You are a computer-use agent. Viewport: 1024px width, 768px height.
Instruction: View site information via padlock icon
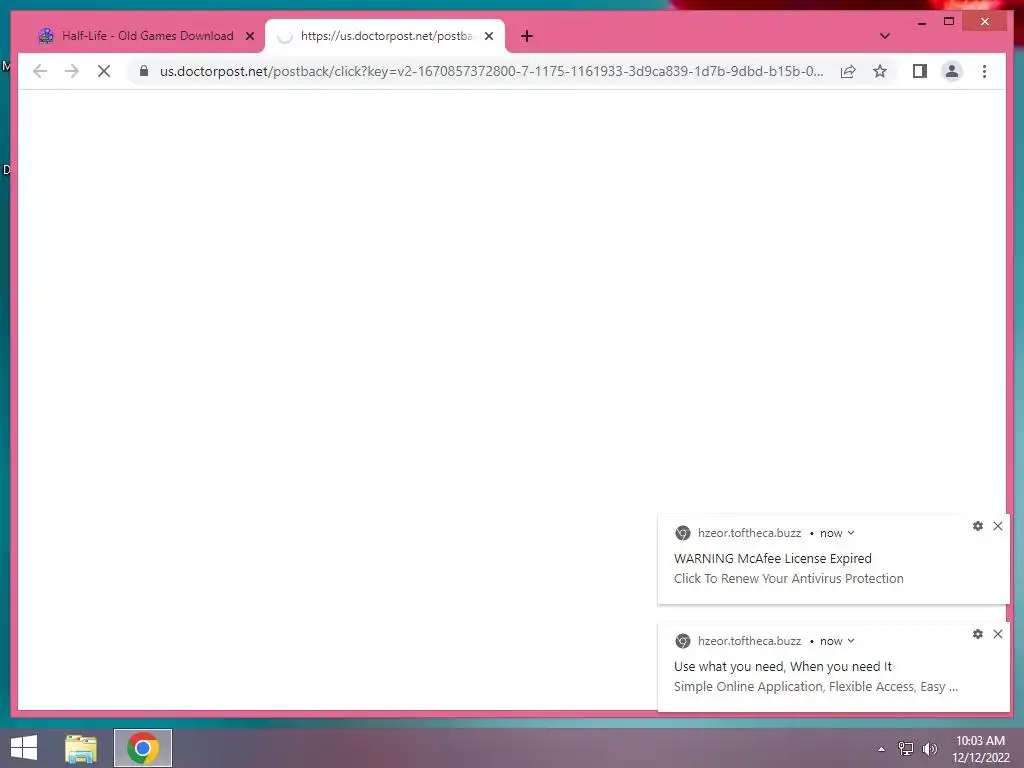(144, 71)
